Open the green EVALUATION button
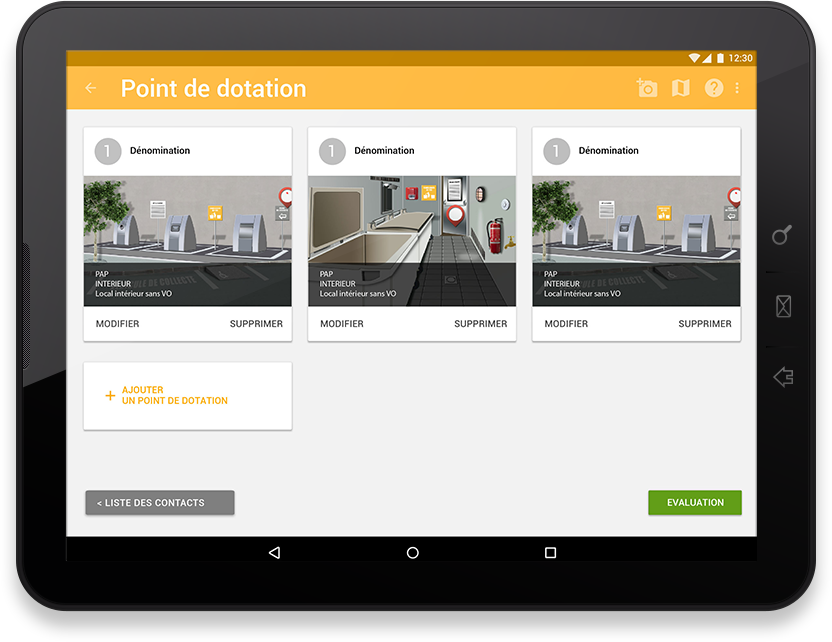 pyautogui.click(x=695, y=502)
